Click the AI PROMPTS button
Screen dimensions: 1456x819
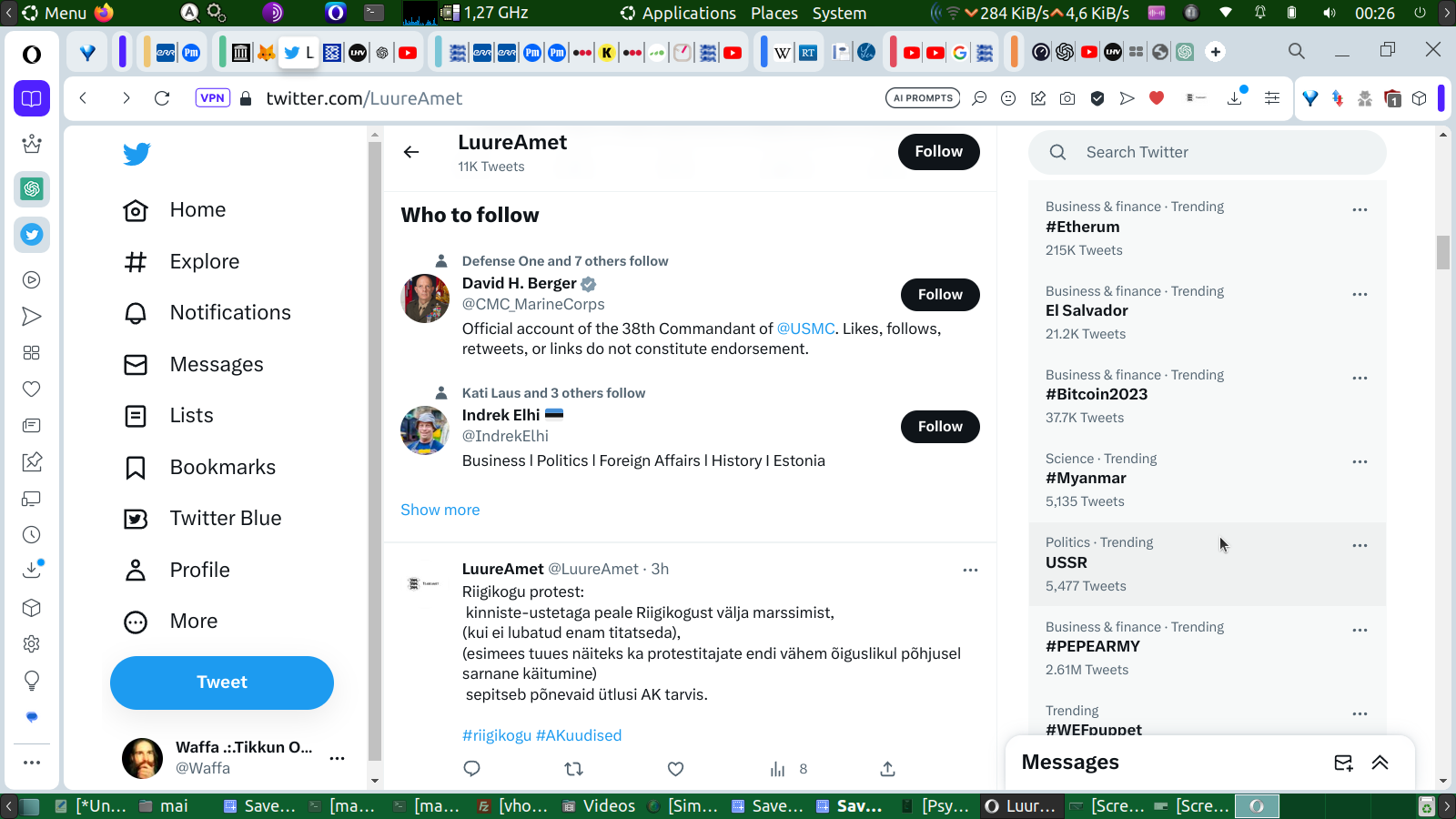[923, 98]
